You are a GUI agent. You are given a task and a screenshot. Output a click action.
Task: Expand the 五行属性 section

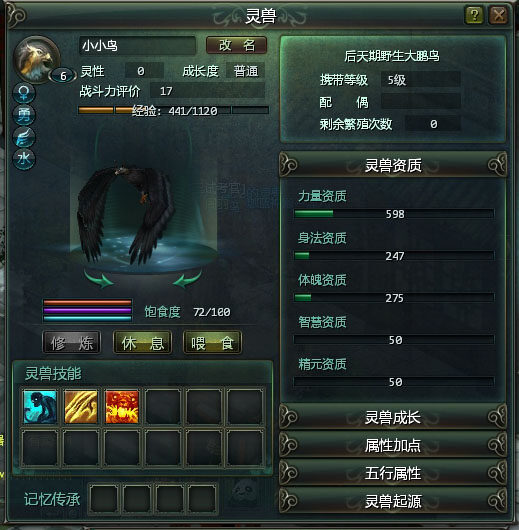coord(393,473)
